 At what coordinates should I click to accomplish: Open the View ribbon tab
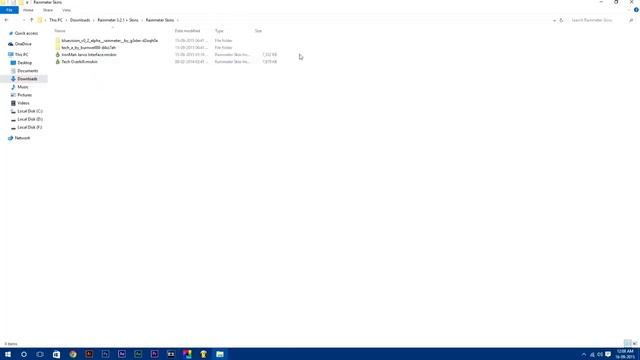pyautogui.click(x=66, y=10)
